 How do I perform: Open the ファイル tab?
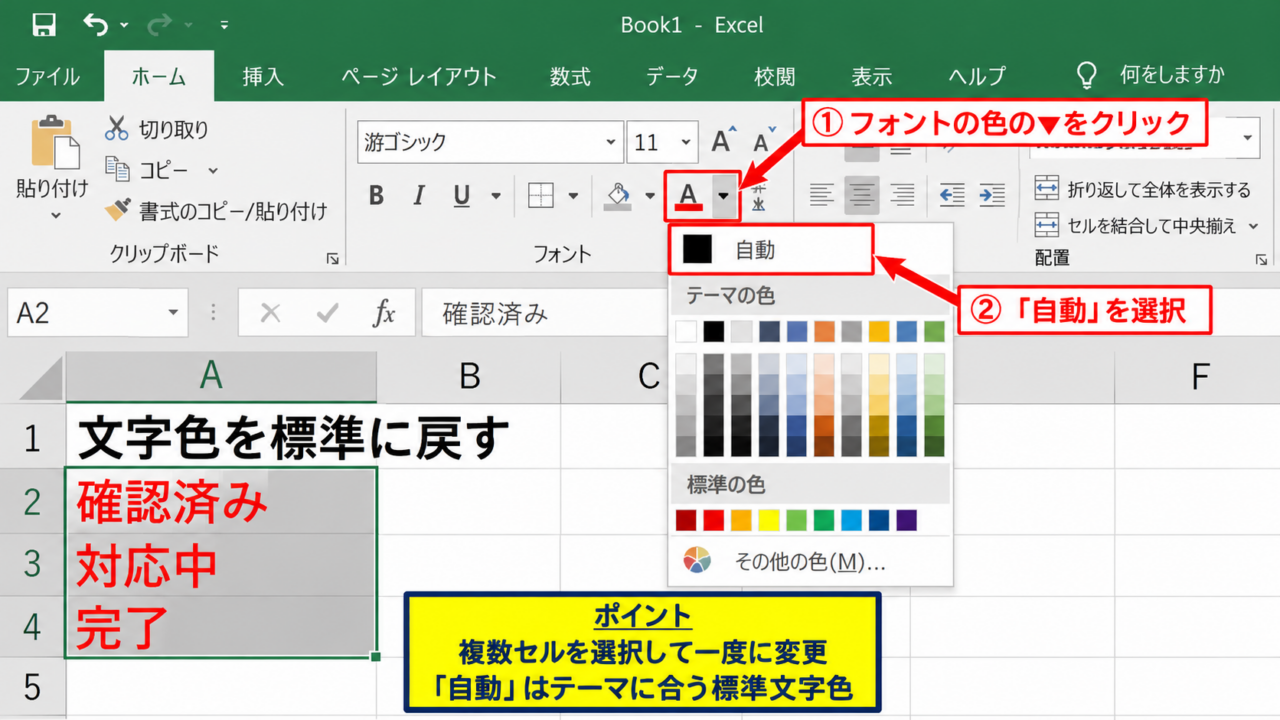48,76
